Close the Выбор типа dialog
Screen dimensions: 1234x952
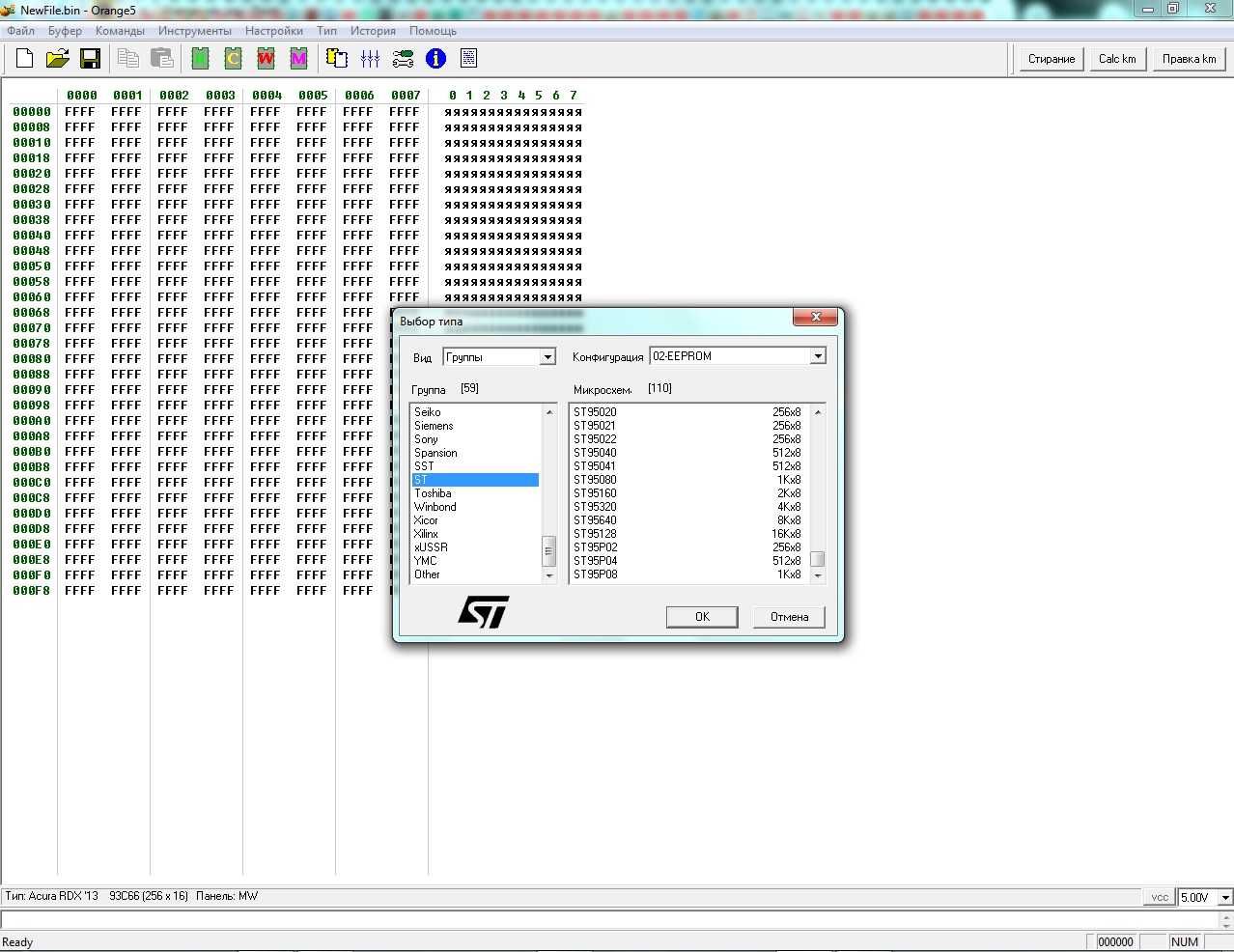point(816,317)
